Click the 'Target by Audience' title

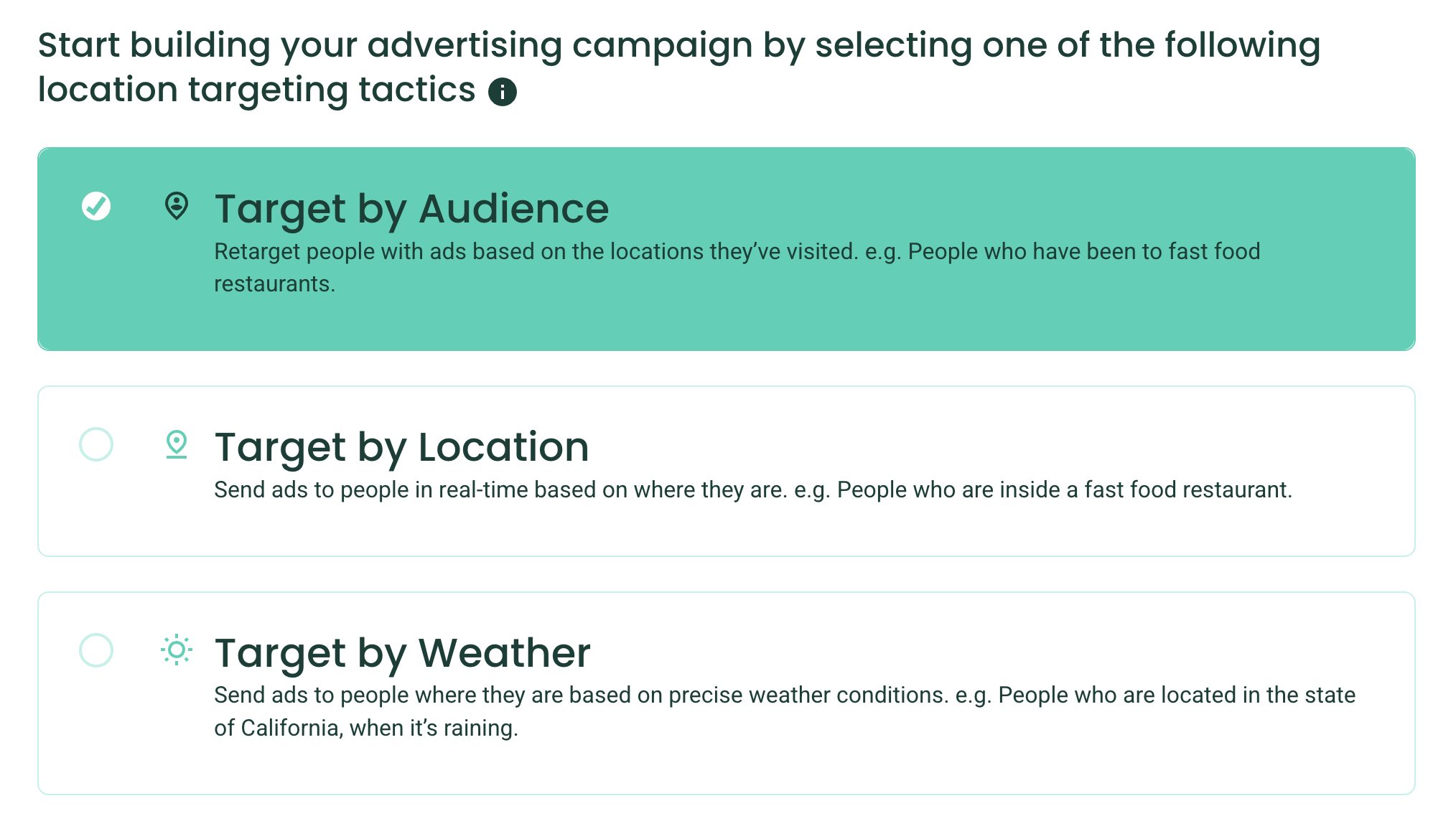coord(411,209)
